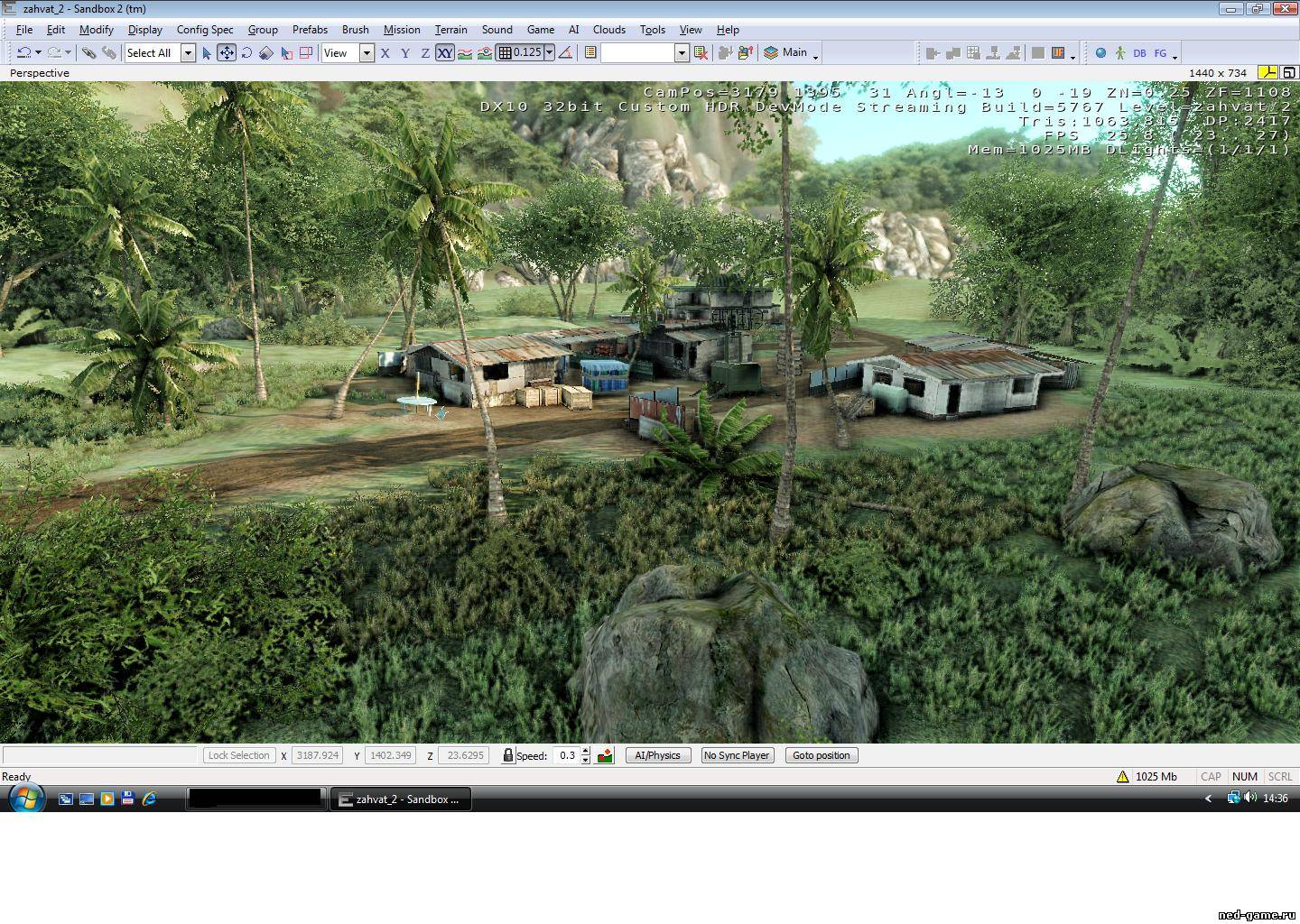
Task: Click the named selection text field
Action: tap(638, 53)
